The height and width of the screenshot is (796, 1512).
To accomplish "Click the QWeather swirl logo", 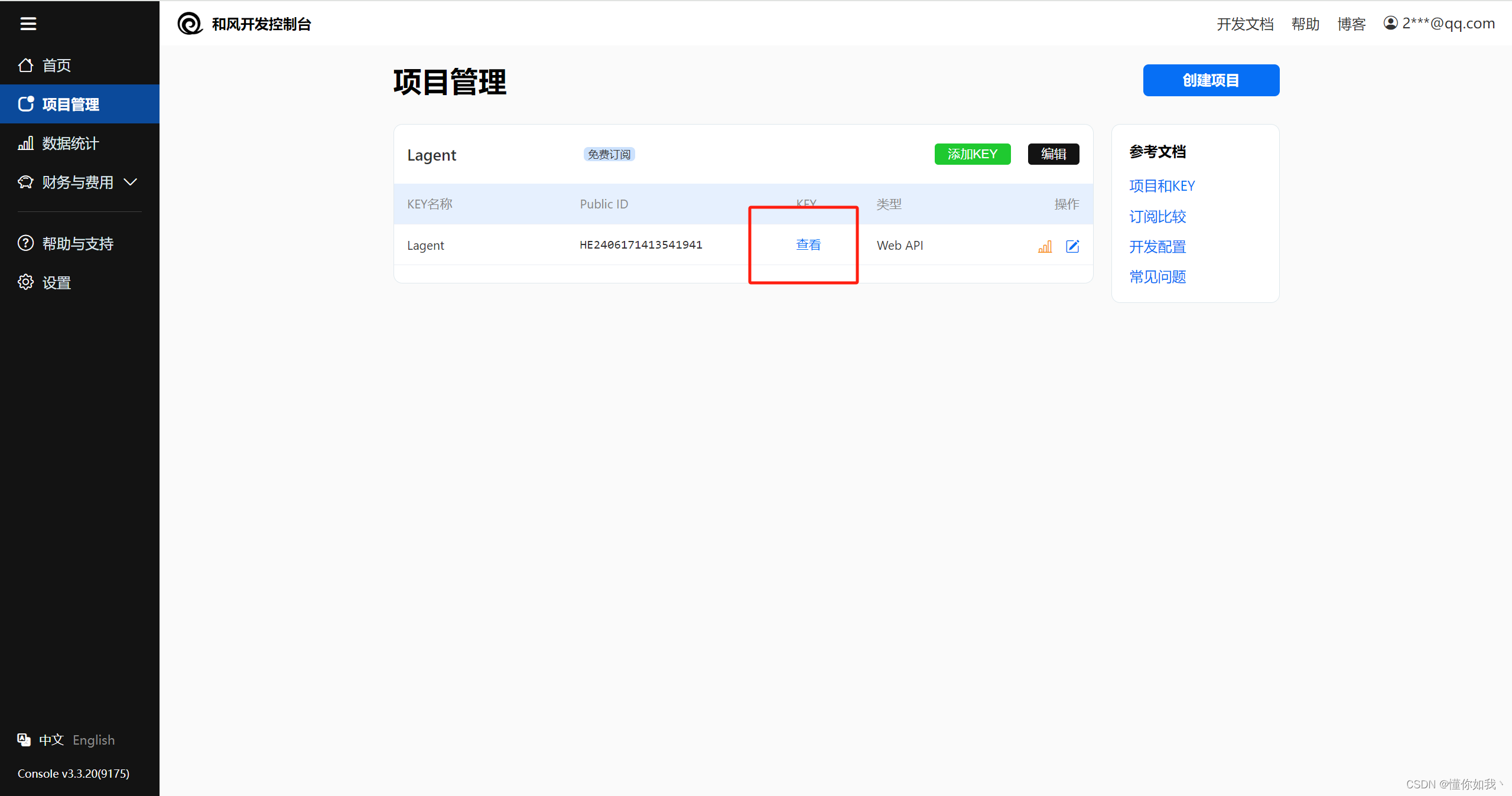I will tap(190, 24).
